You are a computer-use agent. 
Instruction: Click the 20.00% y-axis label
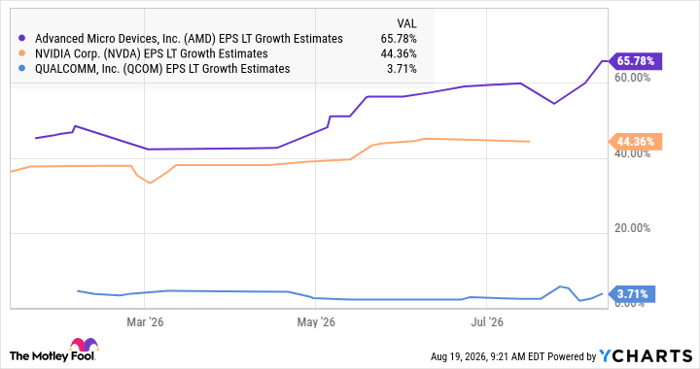[x=632, y=228]
